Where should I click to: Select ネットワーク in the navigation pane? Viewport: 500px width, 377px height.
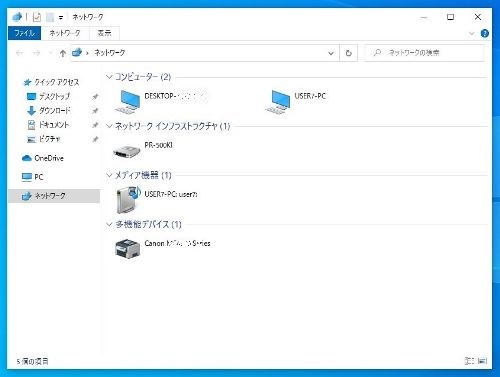(54, 196)
